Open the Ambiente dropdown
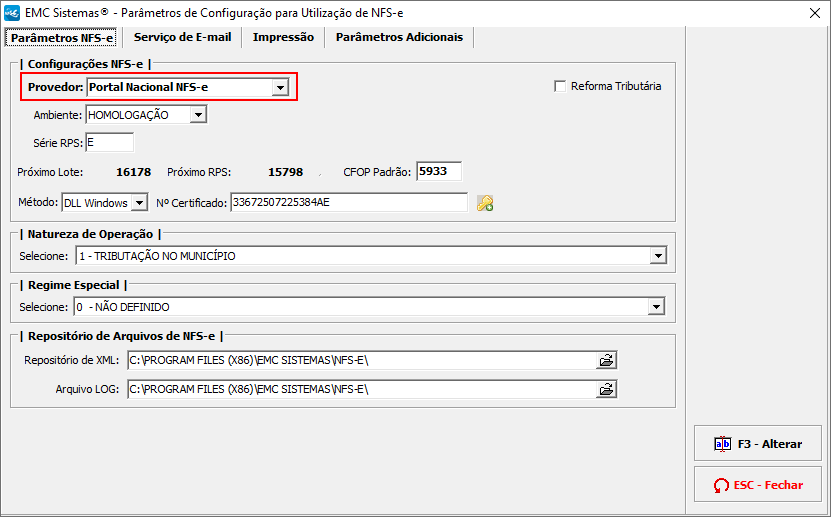 point(198,115)
